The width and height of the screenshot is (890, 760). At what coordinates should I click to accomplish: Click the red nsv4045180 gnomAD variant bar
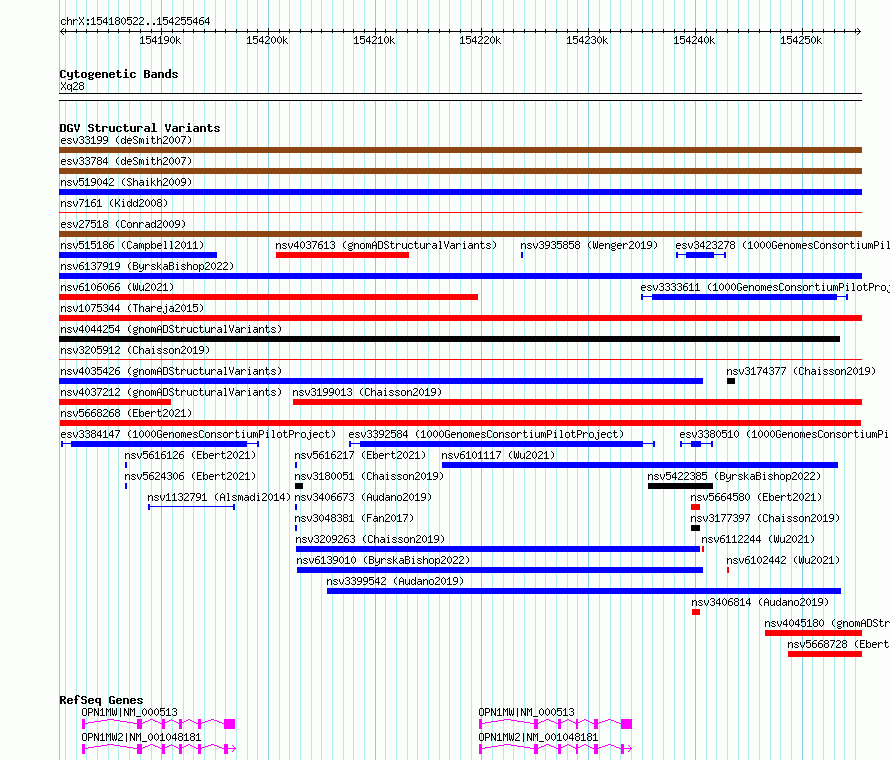[x=813, y=633]
